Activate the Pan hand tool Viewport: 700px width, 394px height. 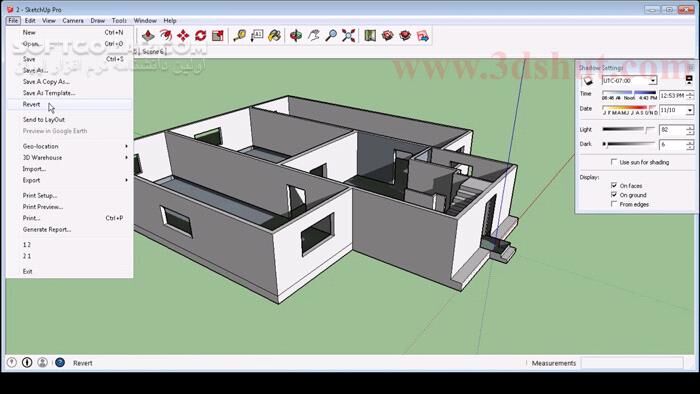pos(314,36)
